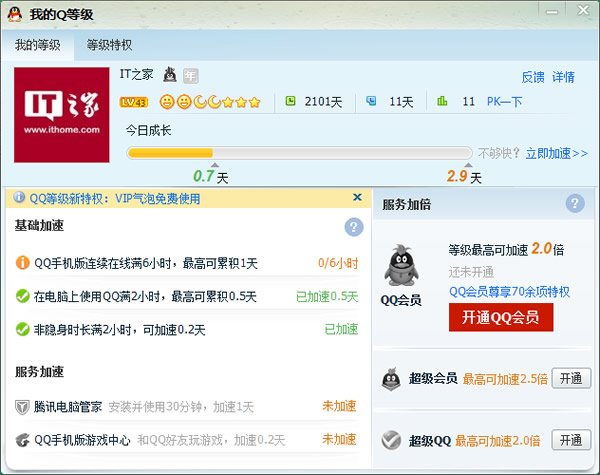Click 未加速 status for QQ手机版游戏中心
Viewport: 600px width, 475px height.
pyautogui.click(x=339, y=439)
